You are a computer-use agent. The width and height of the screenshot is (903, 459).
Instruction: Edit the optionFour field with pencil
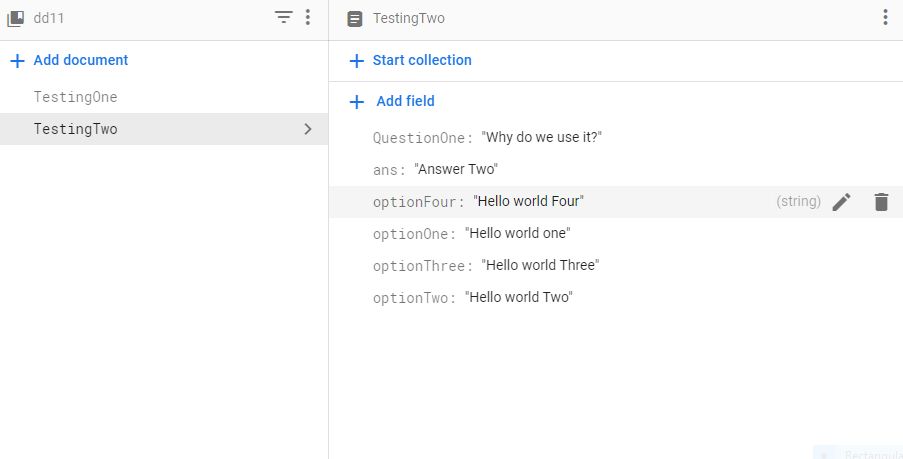842,202
